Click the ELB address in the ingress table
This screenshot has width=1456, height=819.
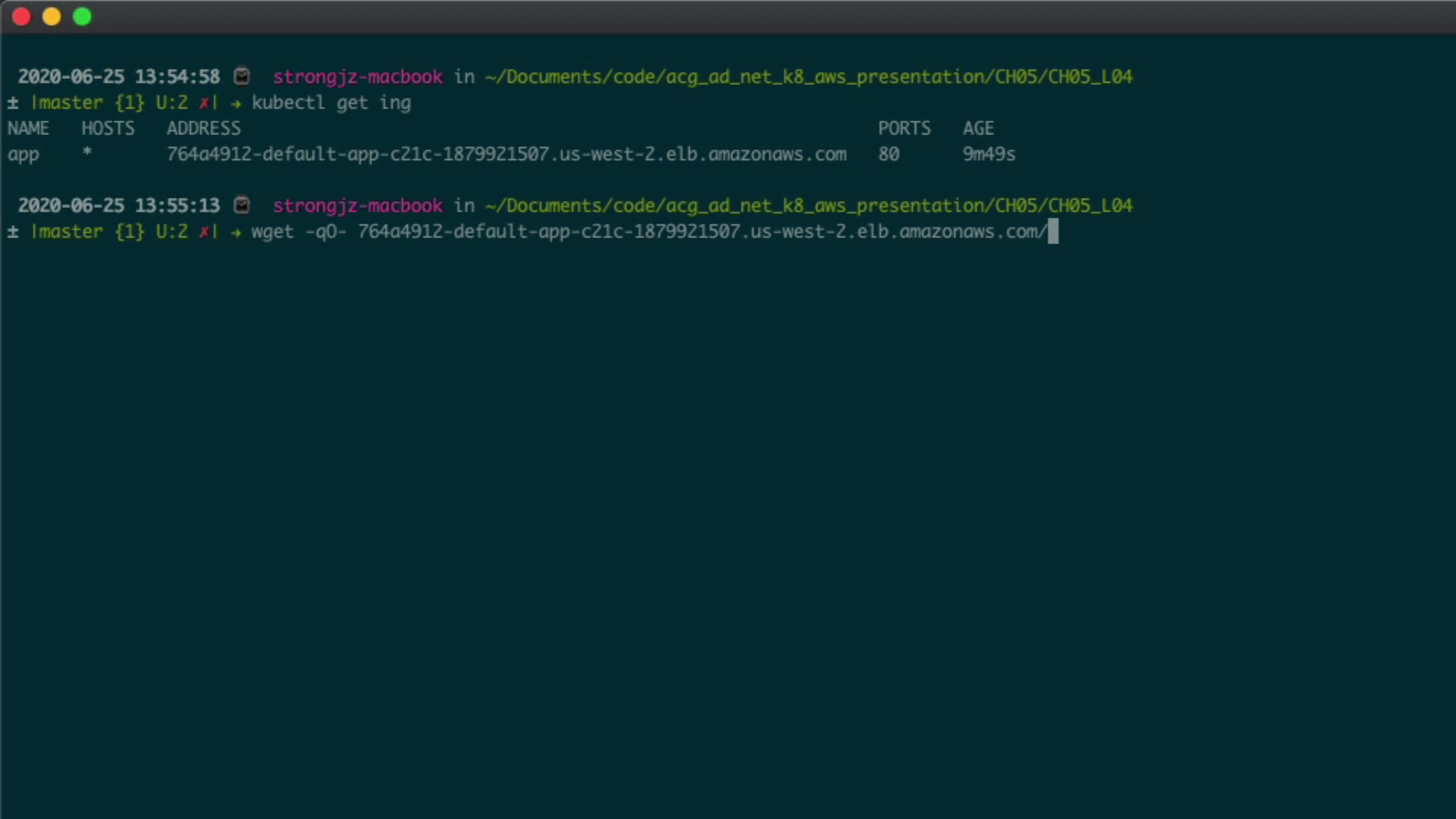coord(506,155)
